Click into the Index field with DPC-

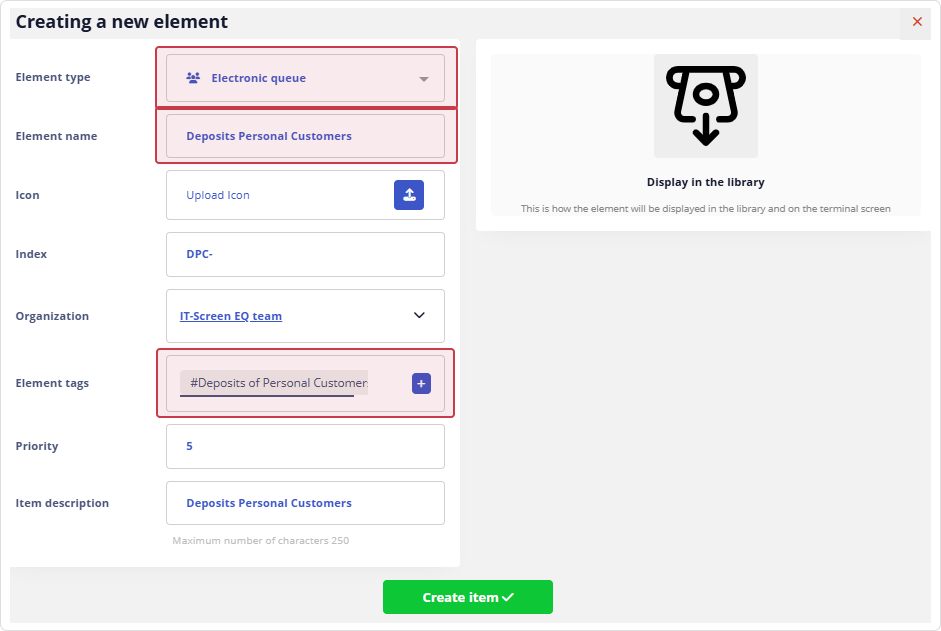(x=305, y=254)
